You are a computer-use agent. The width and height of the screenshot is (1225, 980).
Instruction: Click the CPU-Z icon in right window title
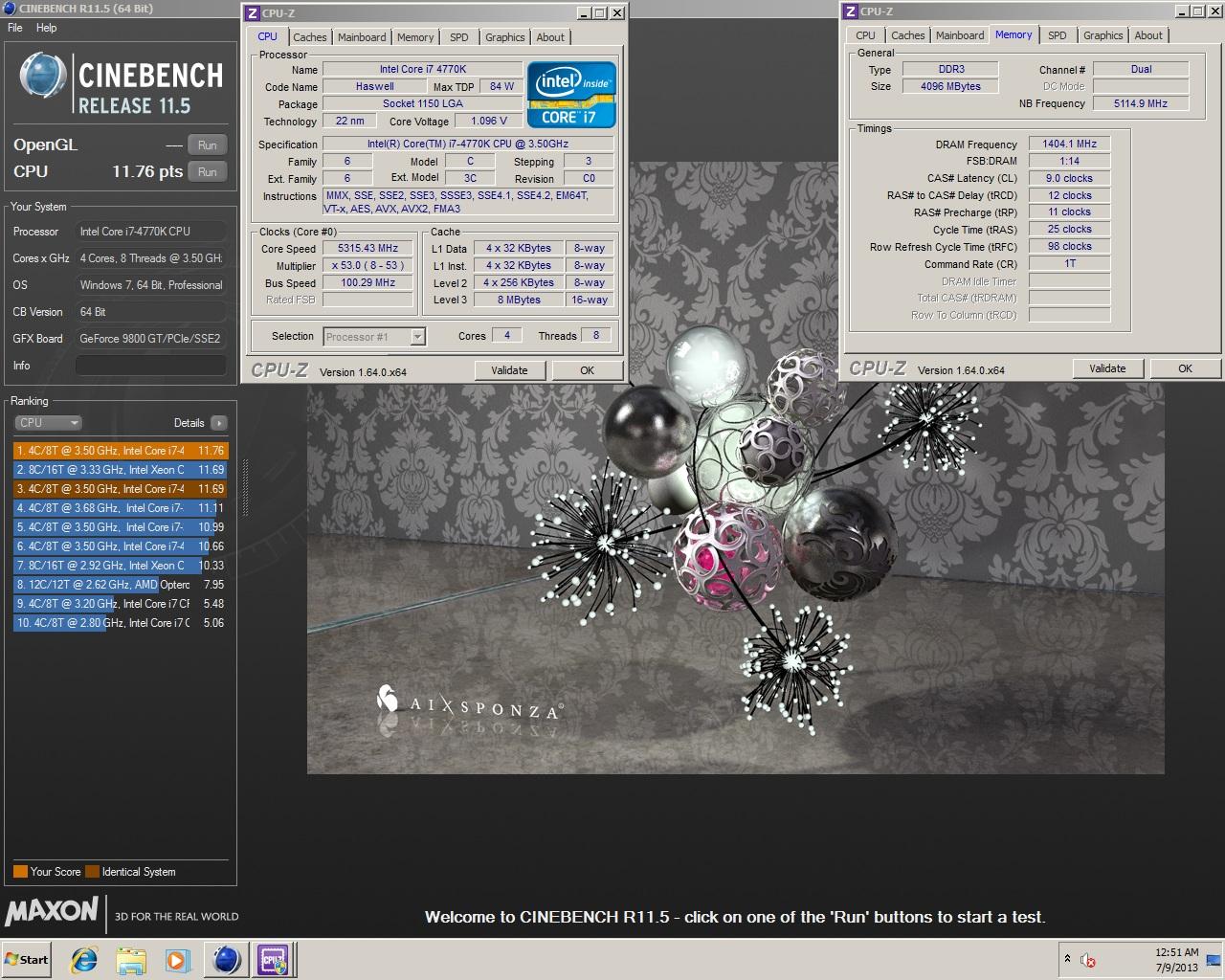pos(851,11)
